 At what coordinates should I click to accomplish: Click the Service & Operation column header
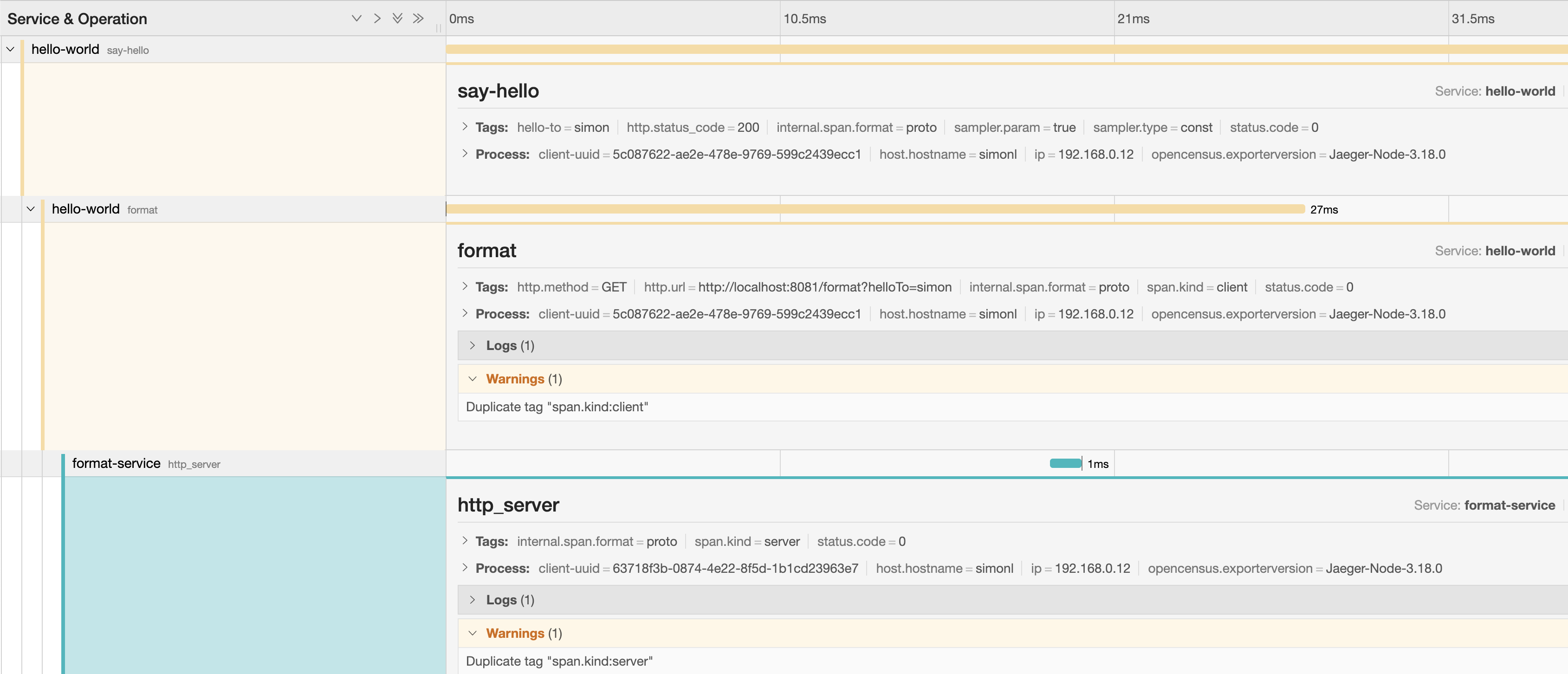pos(77,18)
